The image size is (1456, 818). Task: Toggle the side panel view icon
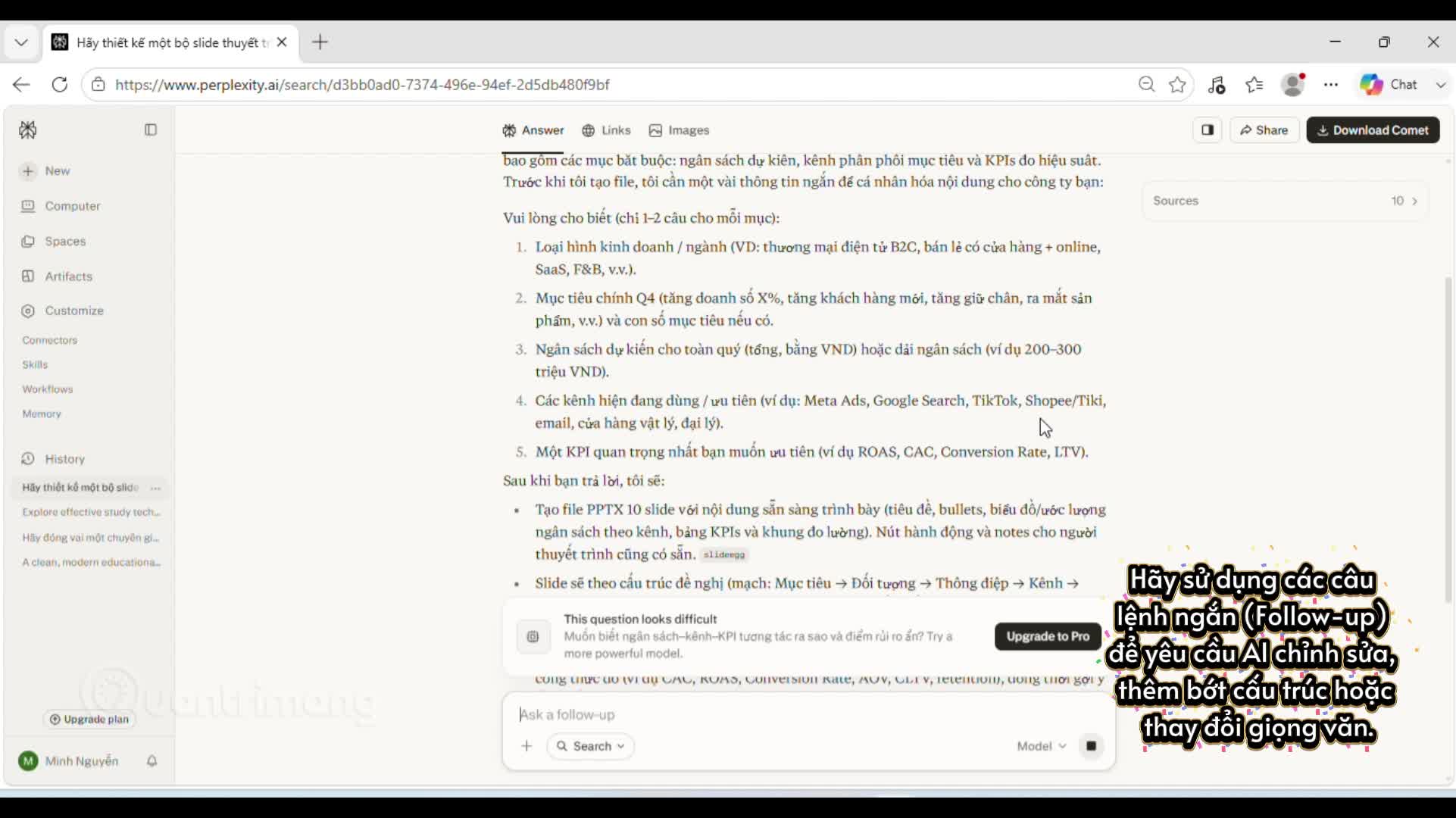point(1208,130)
